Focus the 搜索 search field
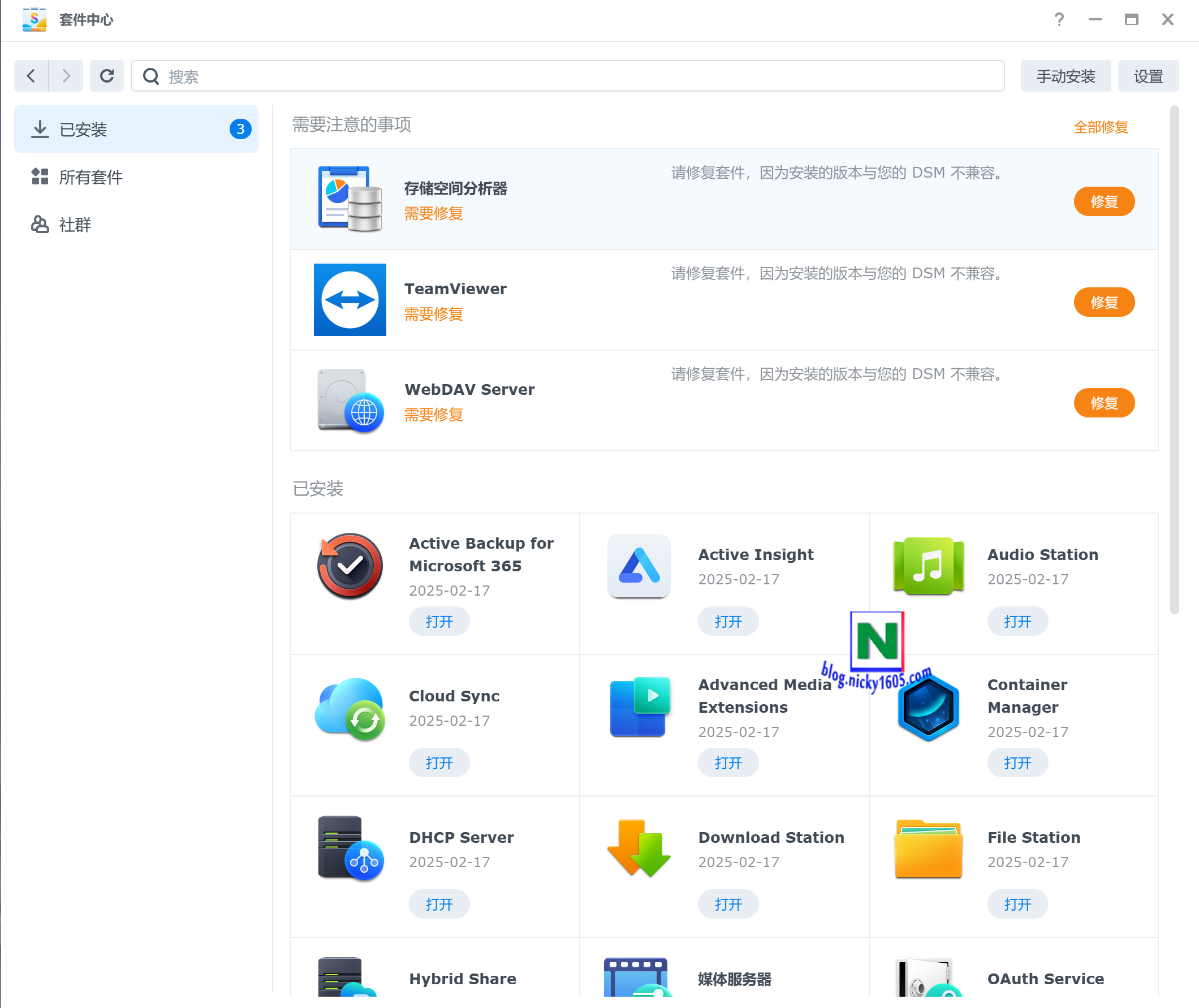1199x1008 pixels. click(x=567, y=76)
